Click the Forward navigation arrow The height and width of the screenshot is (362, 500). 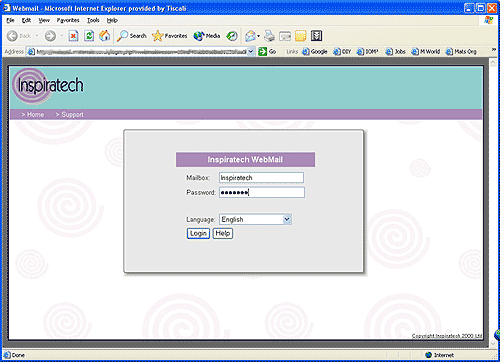[50, 36]
